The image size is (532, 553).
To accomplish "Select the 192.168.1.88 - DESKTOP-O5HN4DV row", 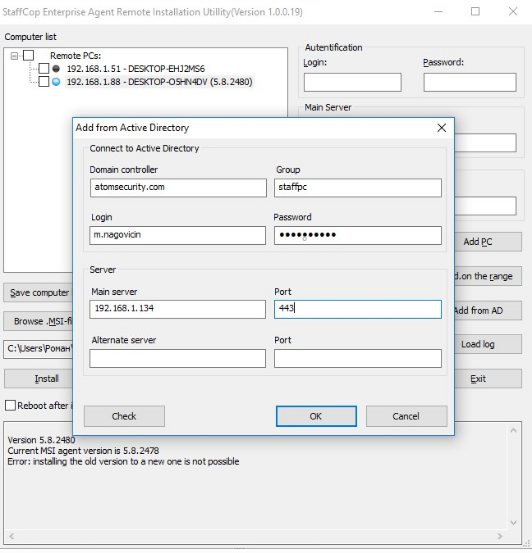I will coord(159,82).
